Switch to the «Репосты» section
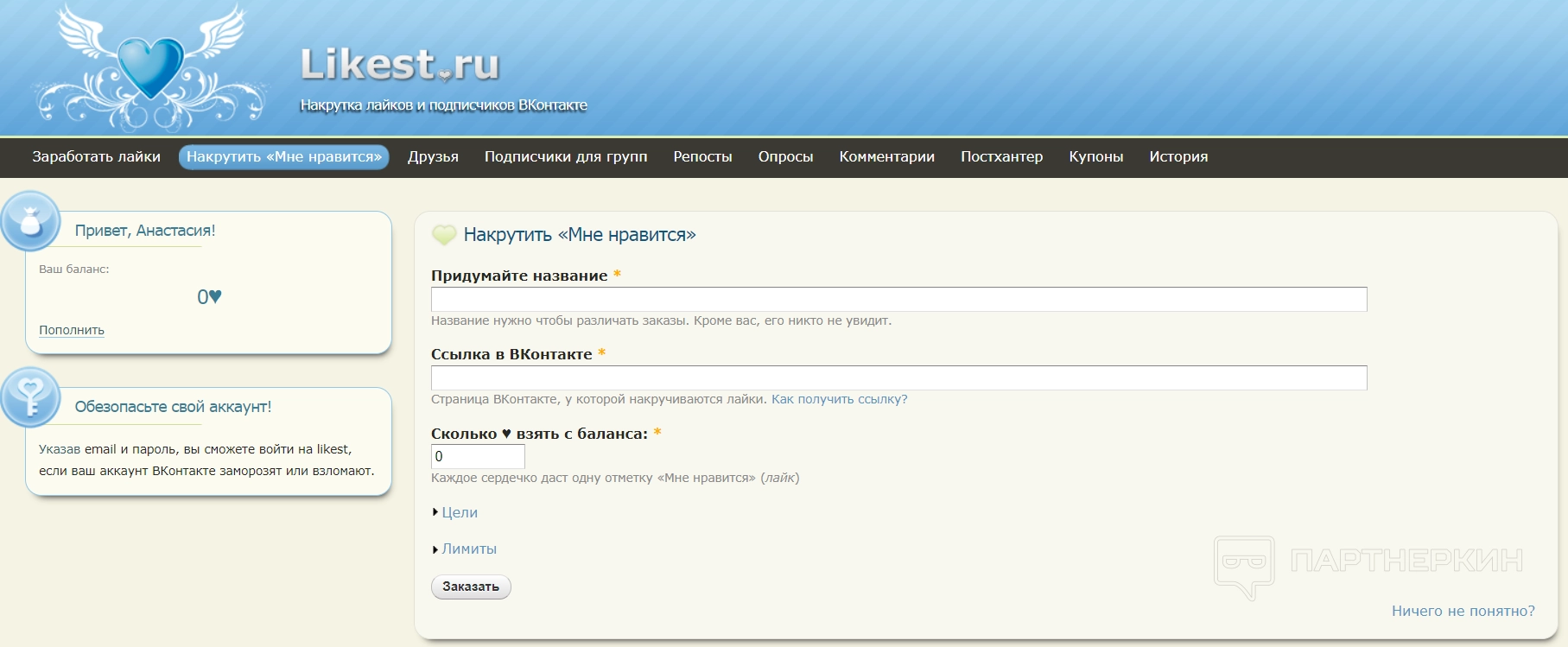The image size is (1568, 647). pos(702,156)
